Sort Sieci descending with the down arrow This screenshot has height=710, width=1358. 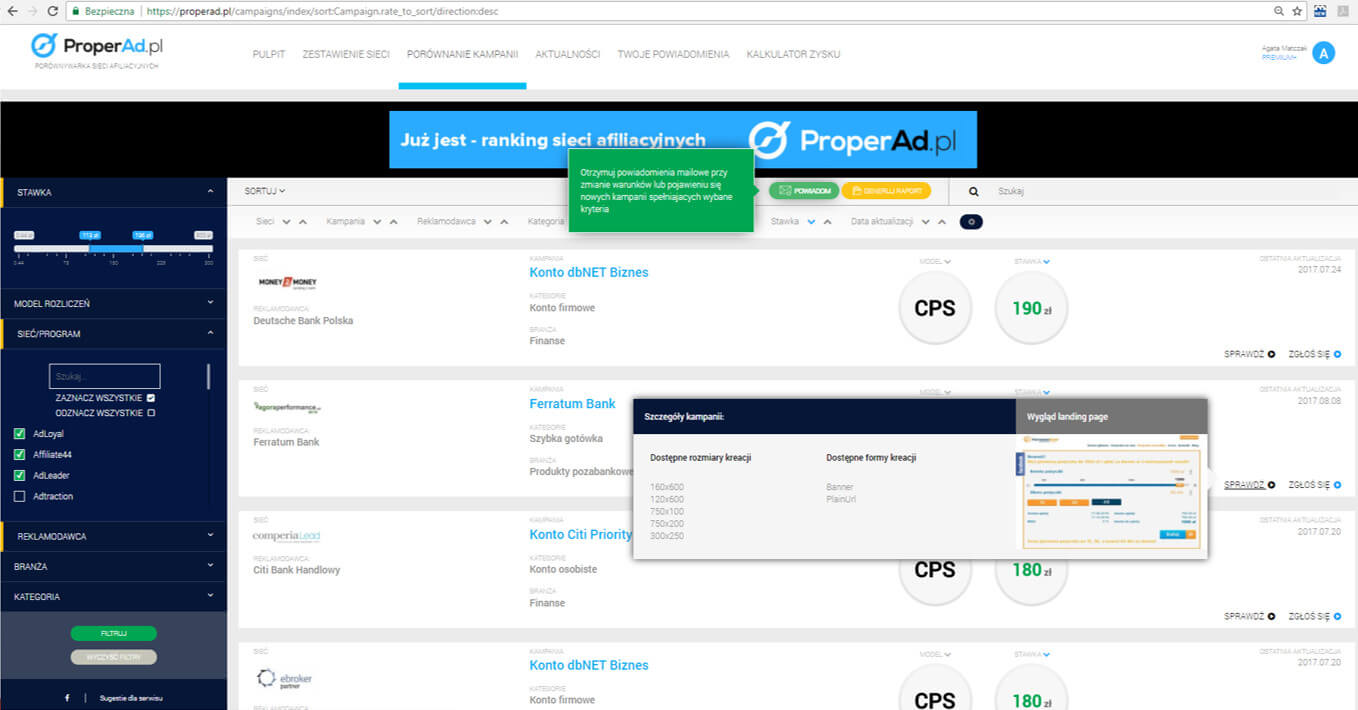click(x=287, y=222)
